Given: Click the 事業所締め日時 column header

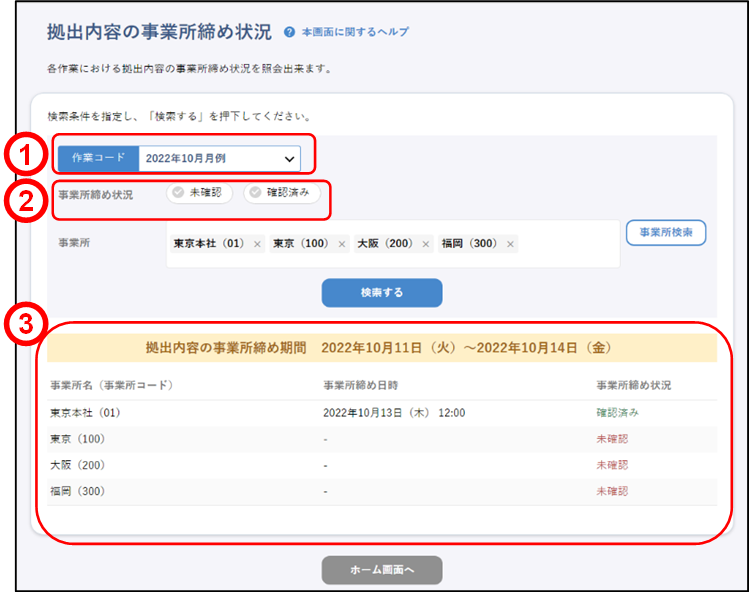Looking at the screenshot, I should coord(362,385).
